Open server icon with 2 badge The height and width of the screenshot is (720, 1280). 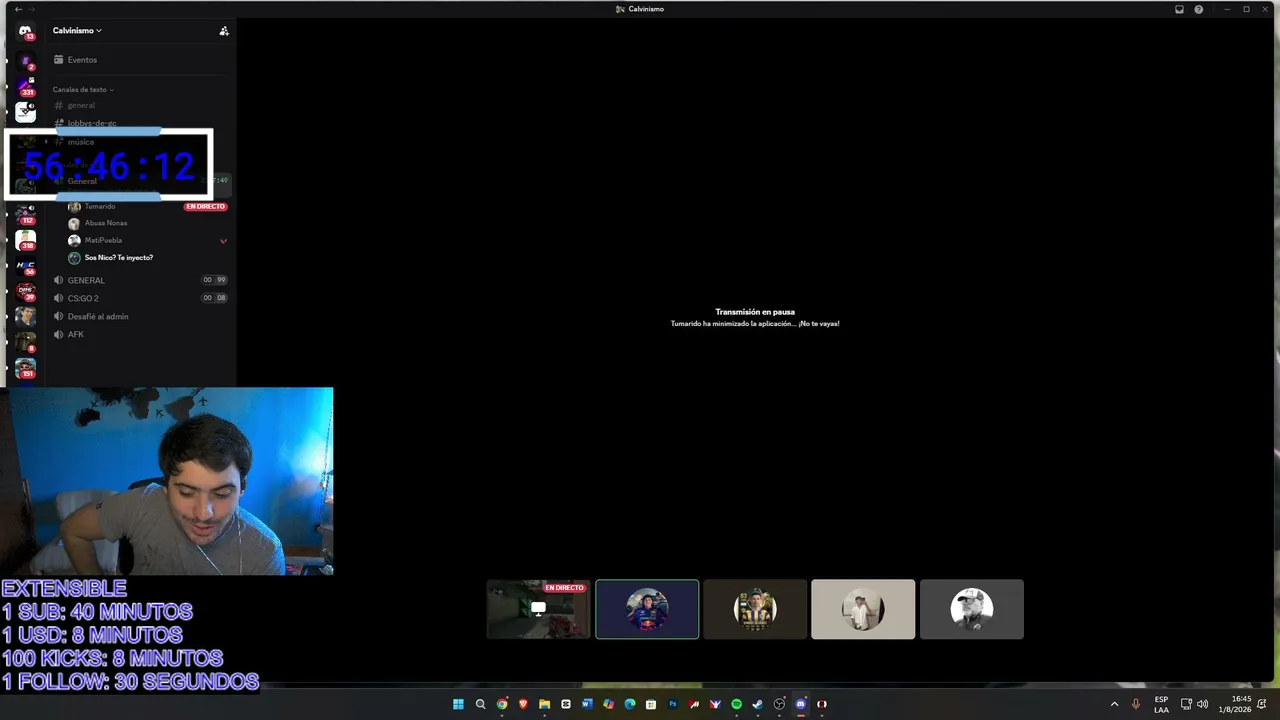pos(26,62)
